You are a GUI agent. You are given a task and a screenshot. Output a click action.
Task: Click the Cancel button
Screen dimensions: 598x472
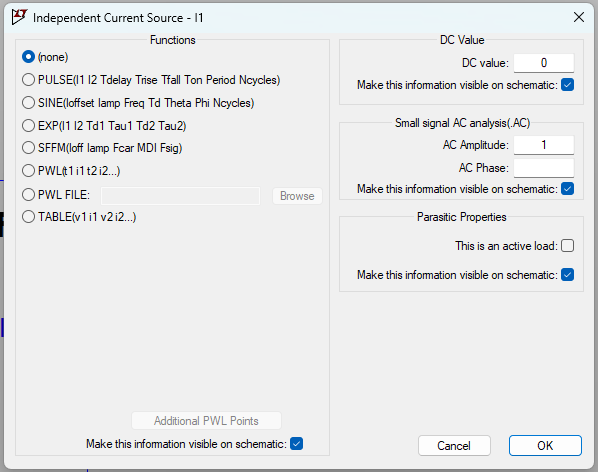(454, 445)
